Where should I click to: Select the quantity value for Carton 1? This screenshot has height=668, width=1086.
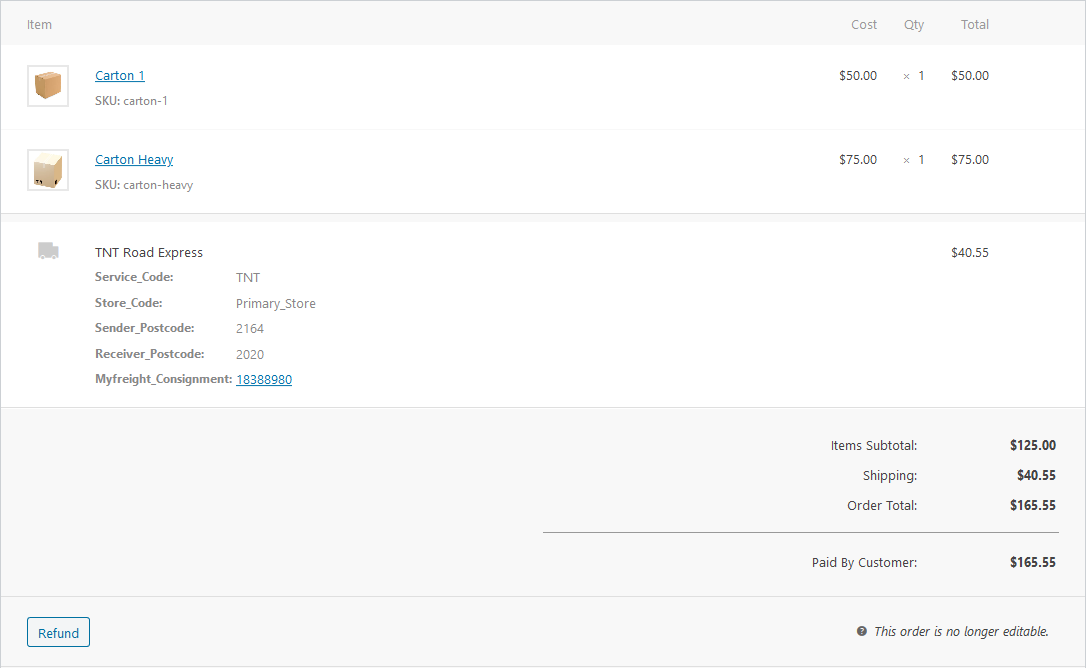point(921,75)
